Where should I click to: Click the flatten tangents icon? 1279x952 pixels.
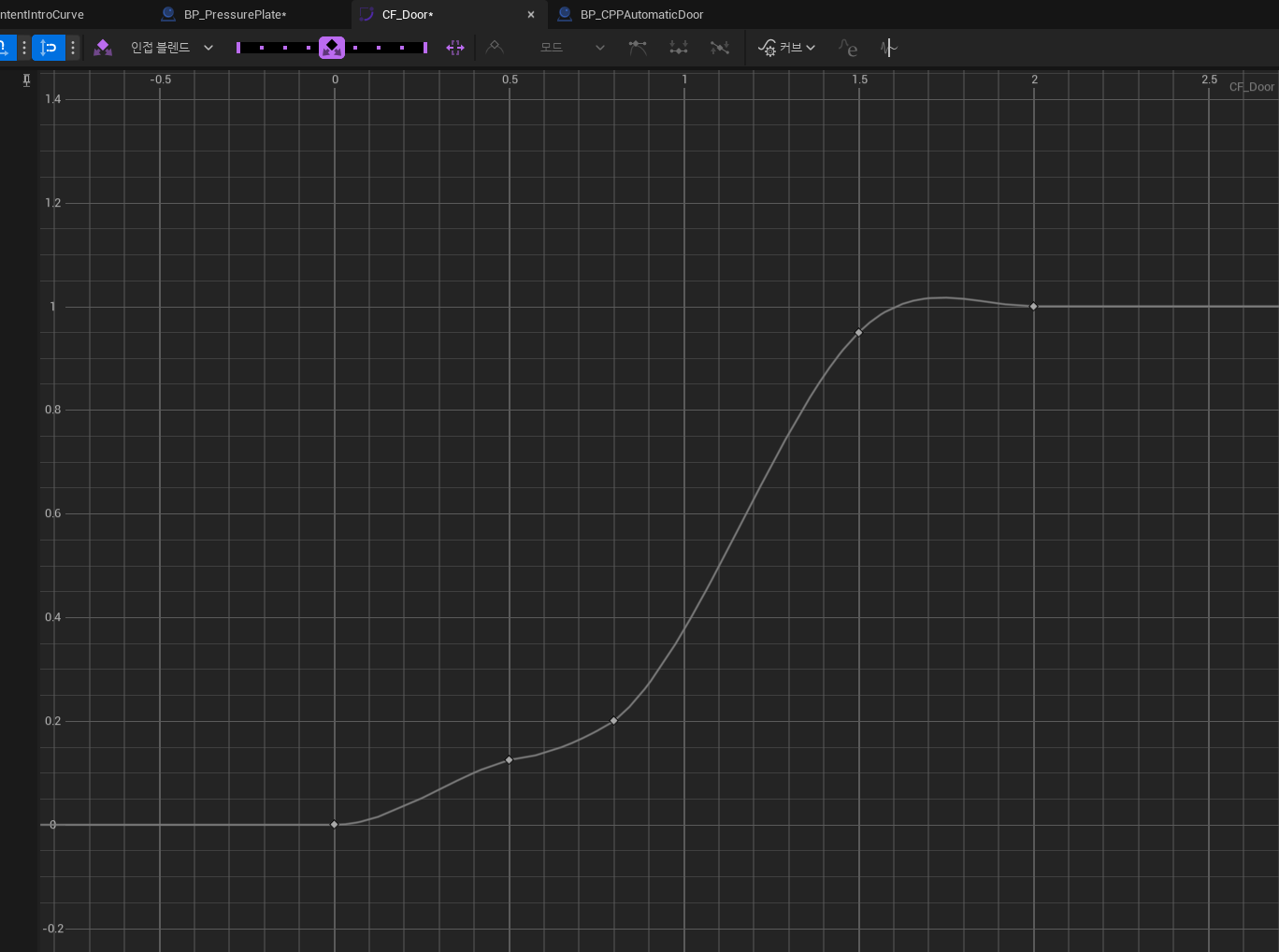tap(638, 47)
